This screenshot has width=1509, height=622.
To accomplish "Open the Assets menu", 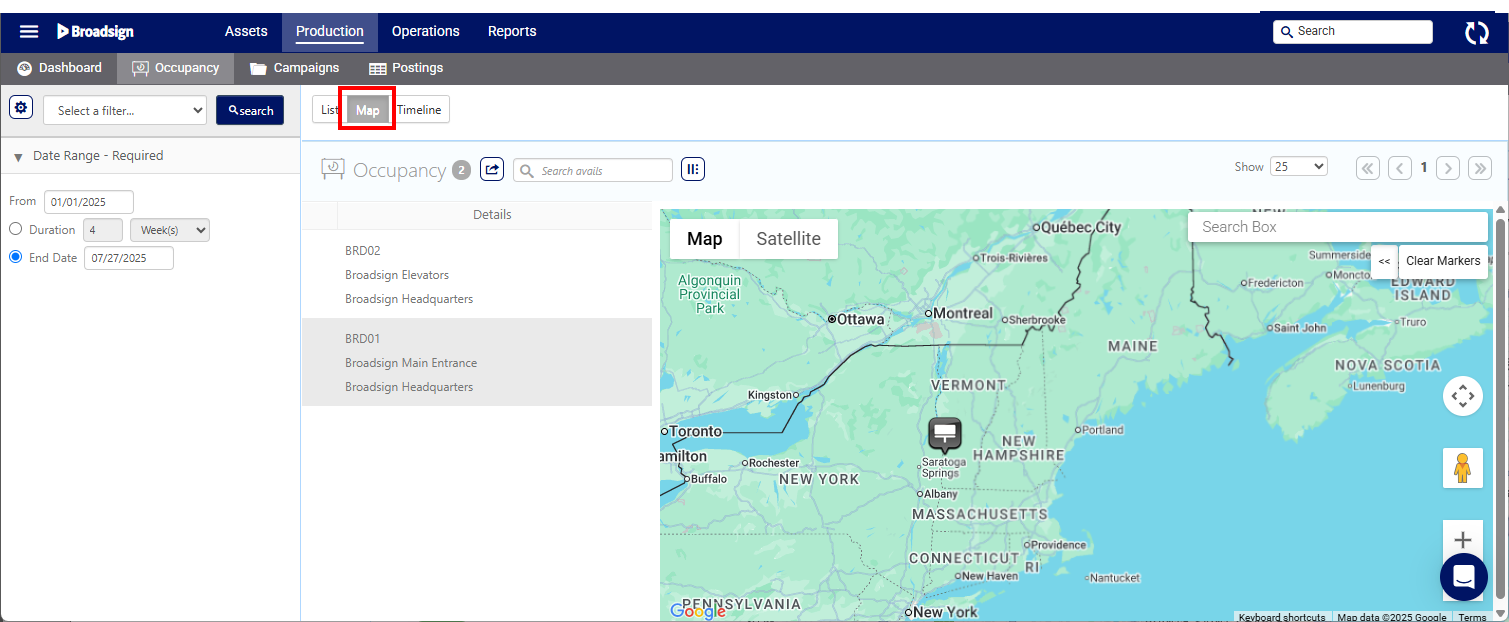I will (246, 31).
